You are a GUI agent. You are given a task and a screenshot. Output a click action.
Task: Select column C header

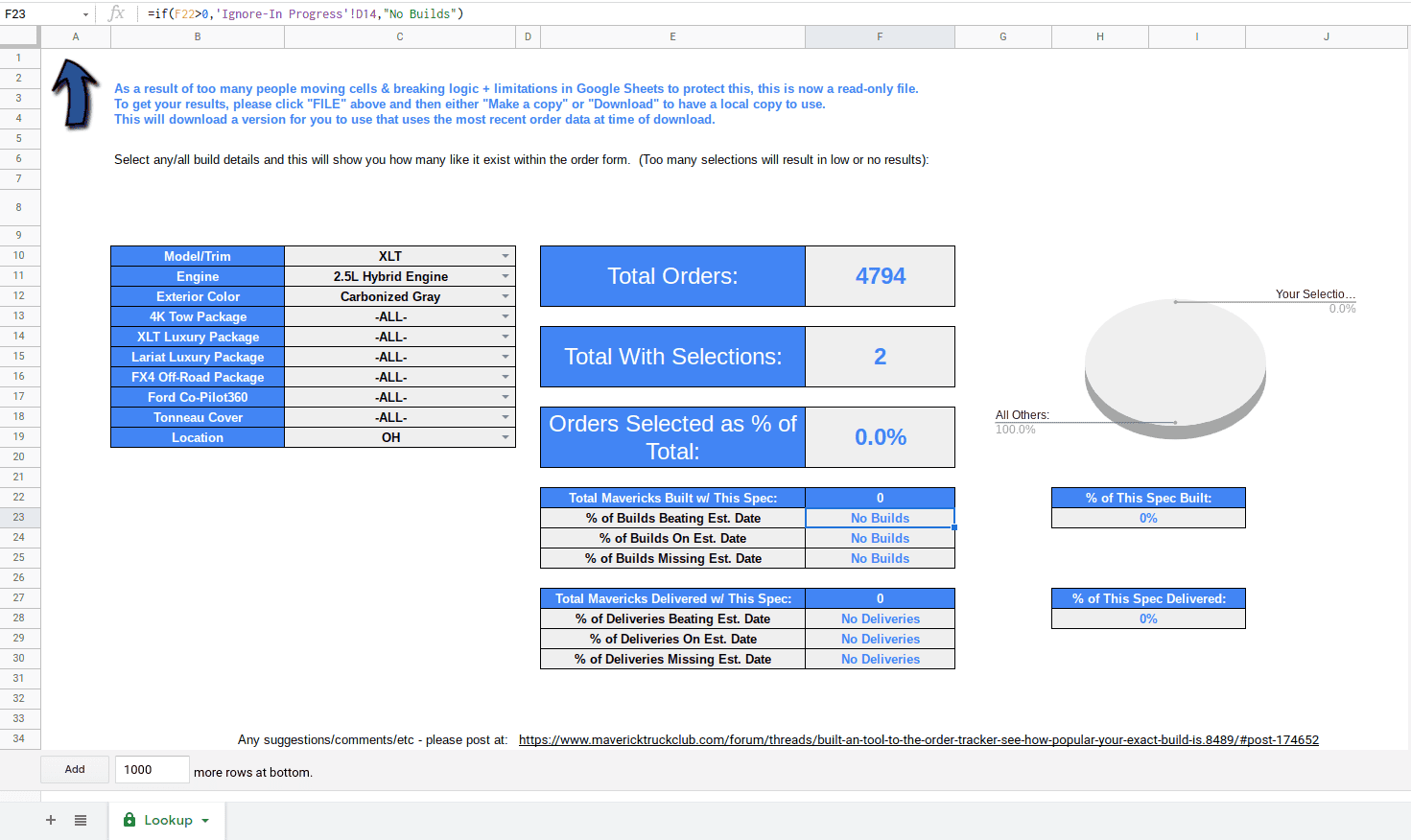pos(400,36)
